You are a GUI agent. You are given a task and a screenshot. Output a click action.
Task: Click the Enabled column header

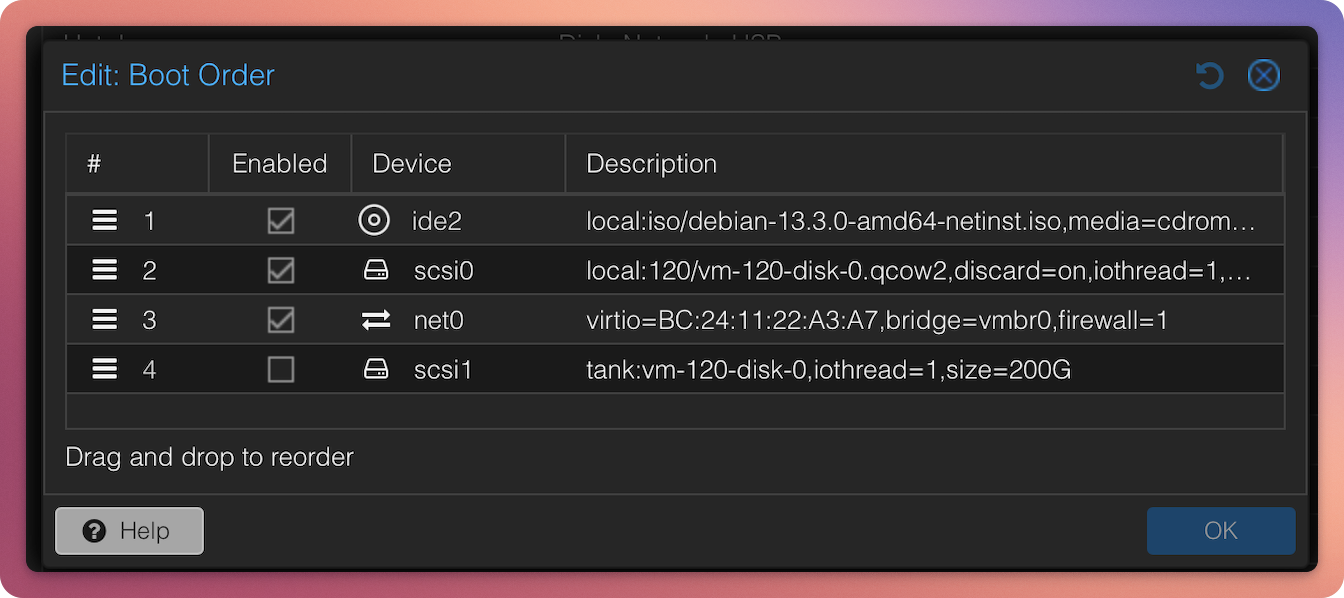pyautogui.click(x=280, y=164)
